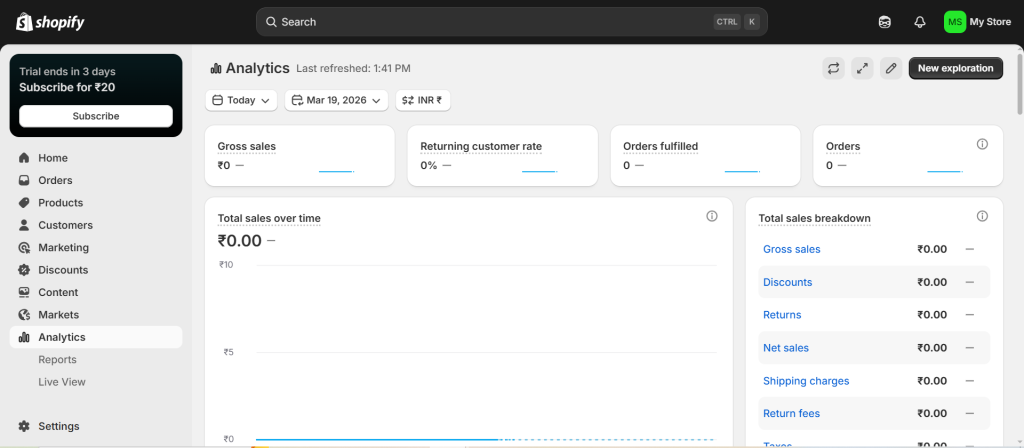Click the refresh analytics icon
The width and height of the screenshot is (1024, 448).
tap(833, 68)
